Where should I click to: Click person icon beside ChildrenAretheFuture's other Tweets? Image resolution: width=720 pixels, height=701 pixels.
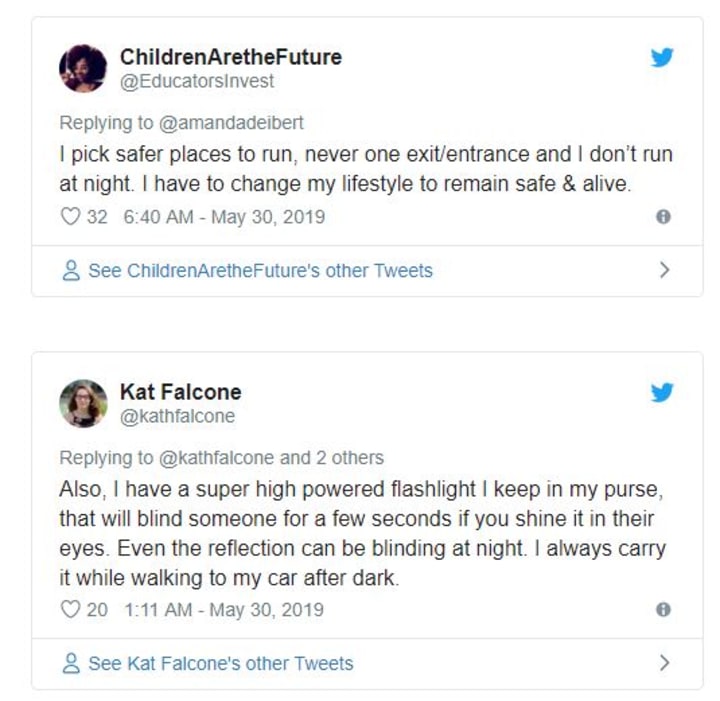[x=71, y=271]
